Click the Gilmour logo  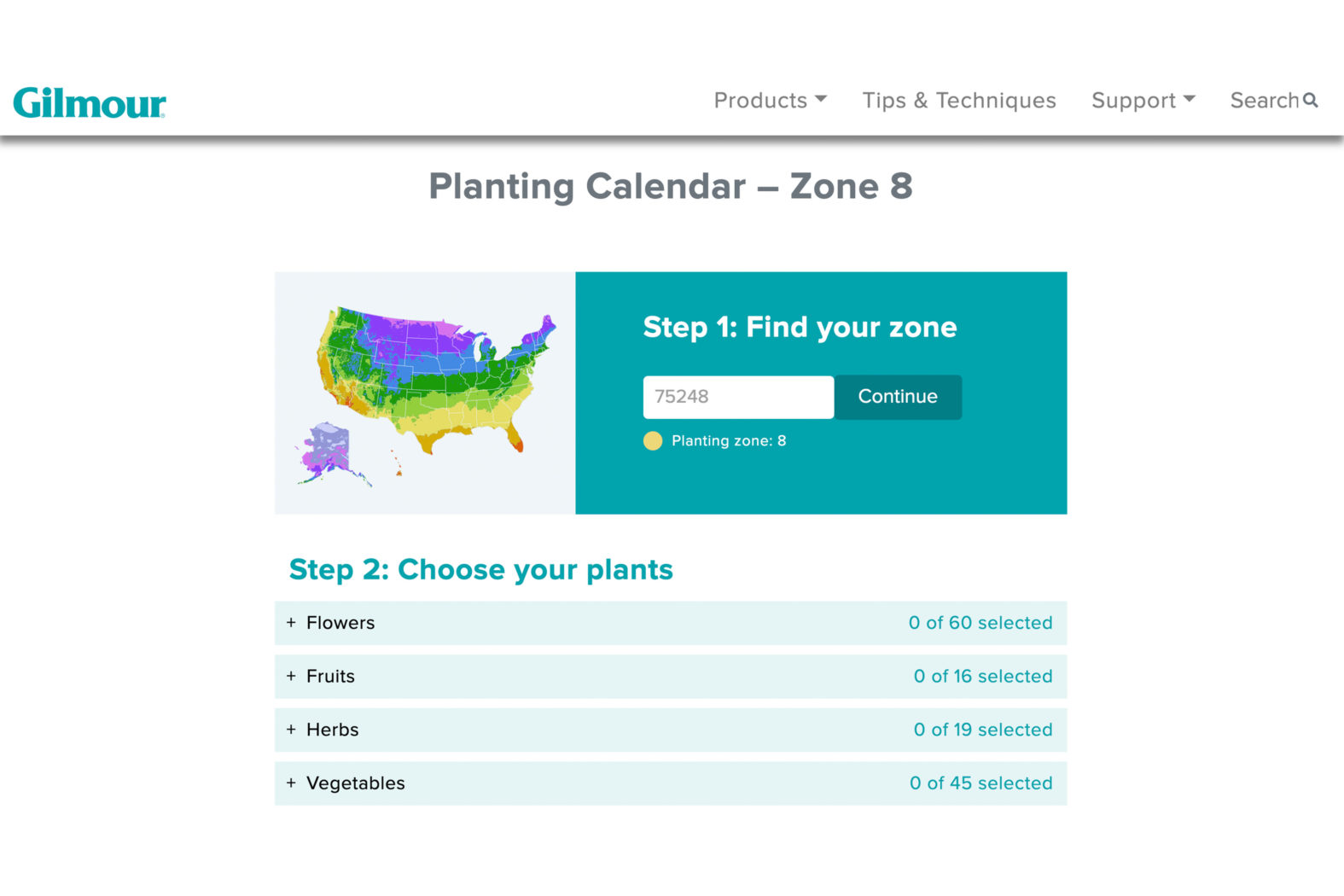[89, 102]
